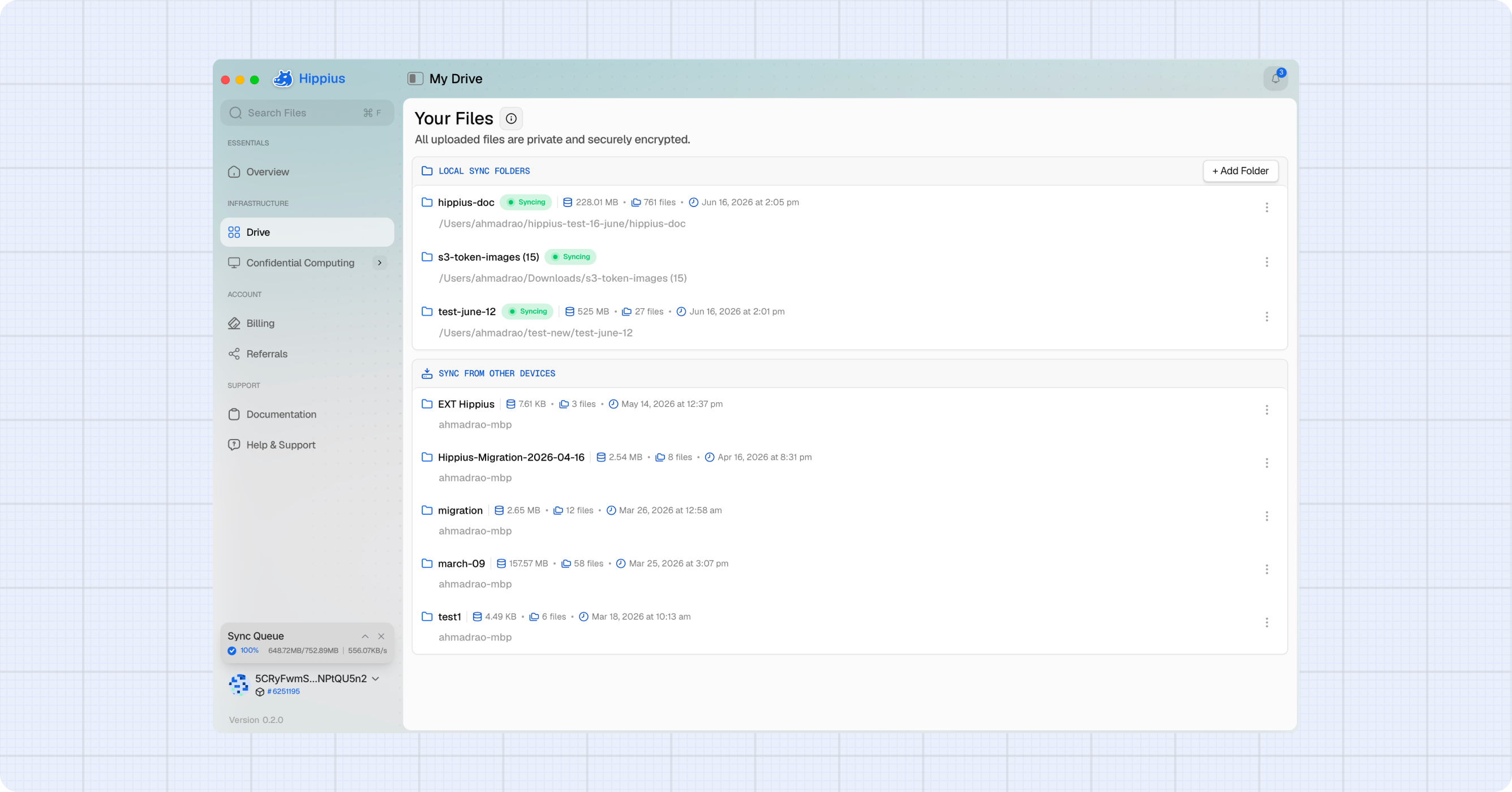Click the Documentation clipboard icon
The height and width of the screenshot is (792, 1512).
coord(234,414)
